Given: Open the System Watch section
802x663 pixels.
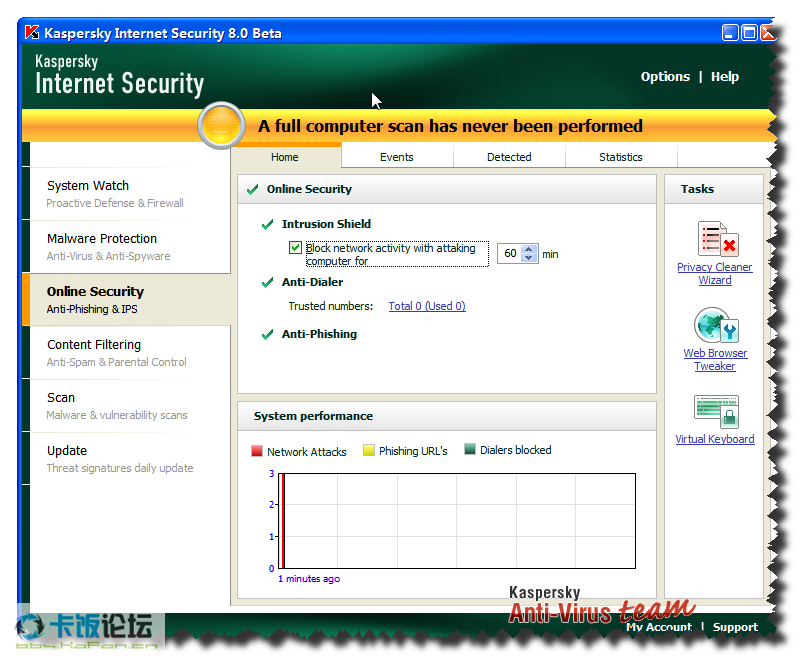Looking at the screenshot, I should (x=130, y=194).
